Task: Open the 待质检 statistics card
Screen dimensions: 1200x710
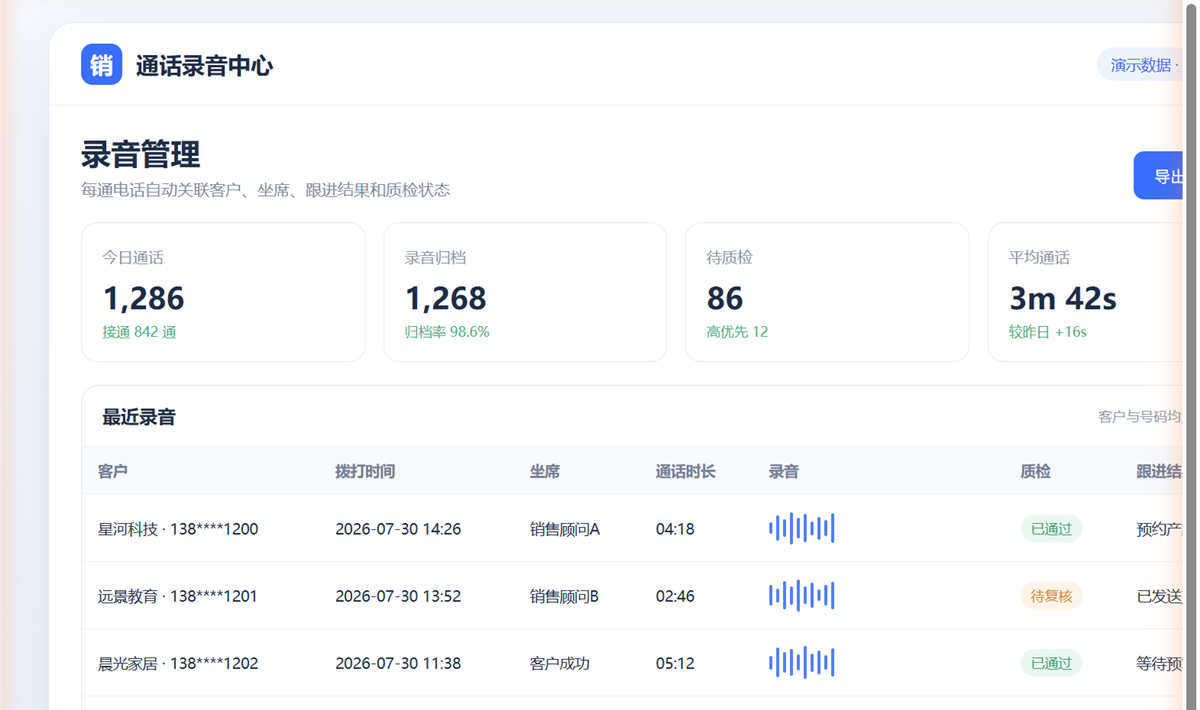Action: pos(827,292)
